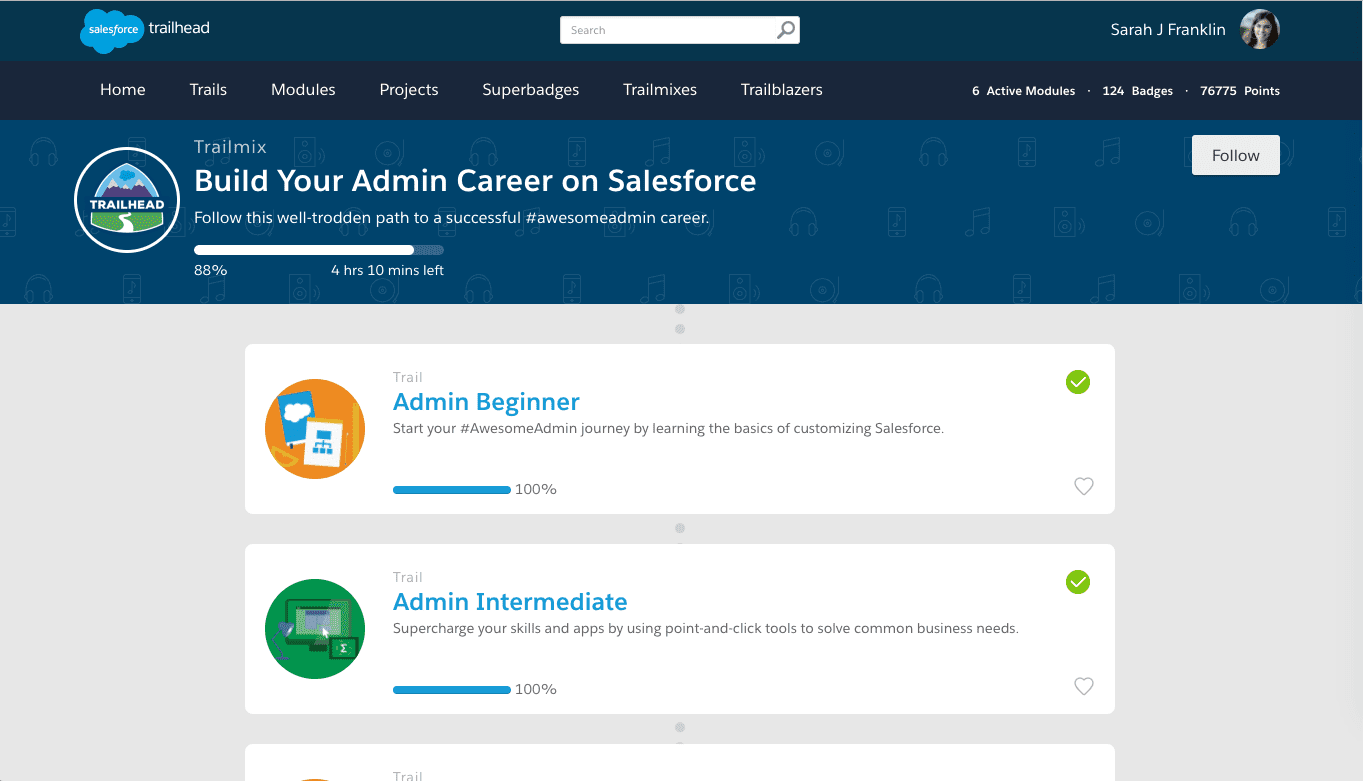Click the Trailhead trailmix badge emblem
The width and height of the screenshot is (1363, 781).
tap(126, 199)
